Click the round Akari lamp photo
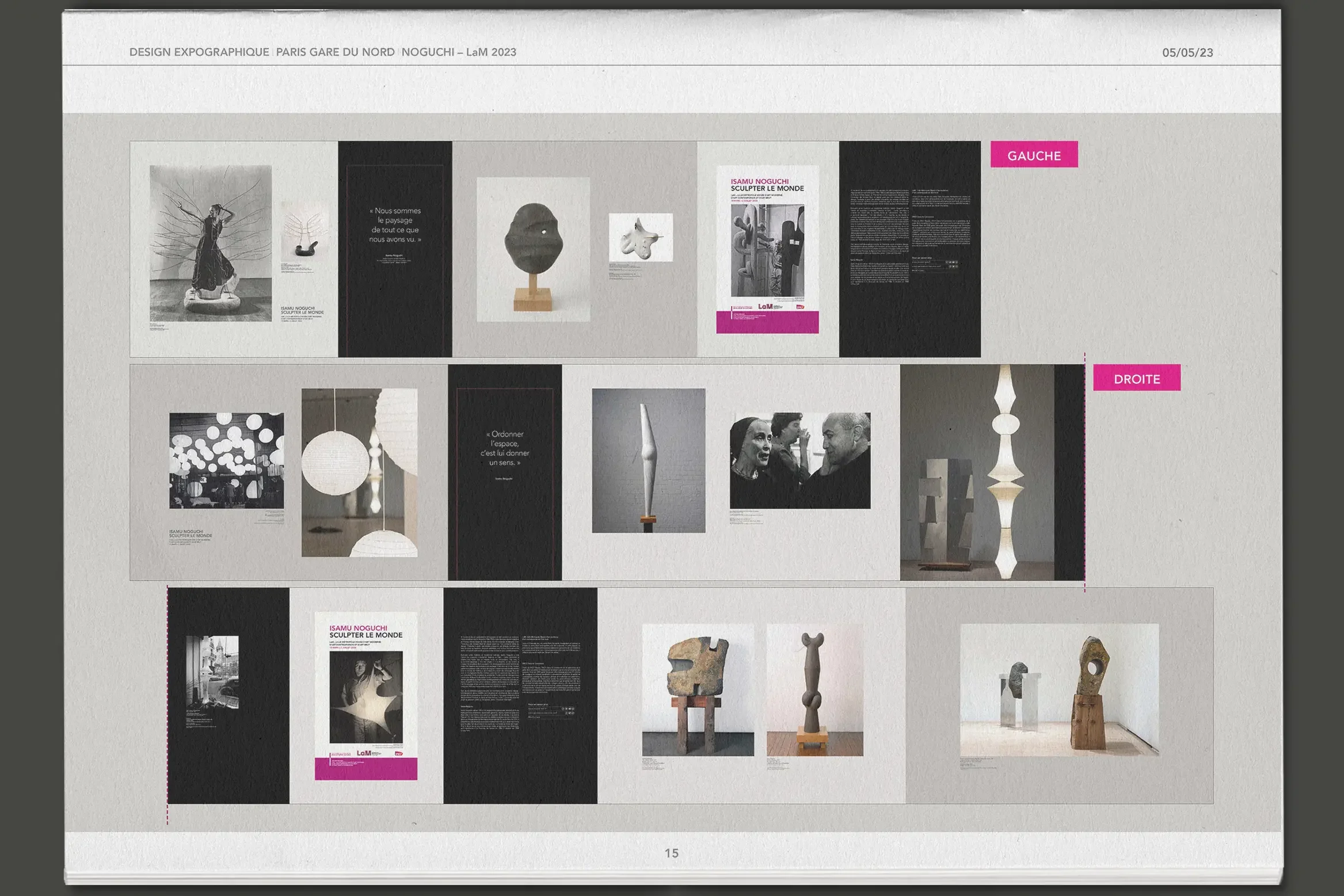The height and width of the screenshot is (896, 1344). (359, 472)
